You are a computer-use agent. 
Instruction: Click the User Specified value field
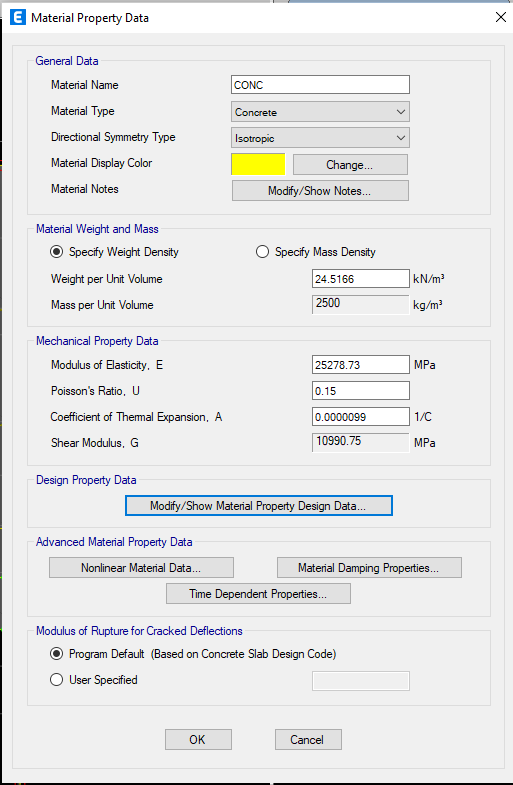tap(361, 681)
